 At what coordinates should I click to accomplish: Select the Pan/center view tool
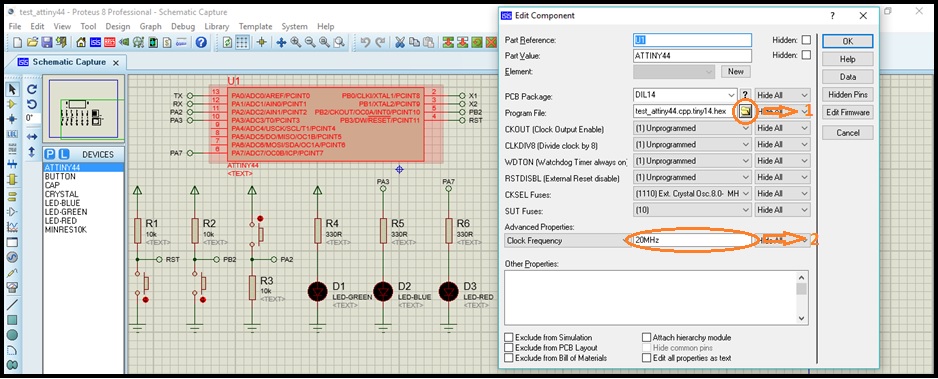coord(281,42)
